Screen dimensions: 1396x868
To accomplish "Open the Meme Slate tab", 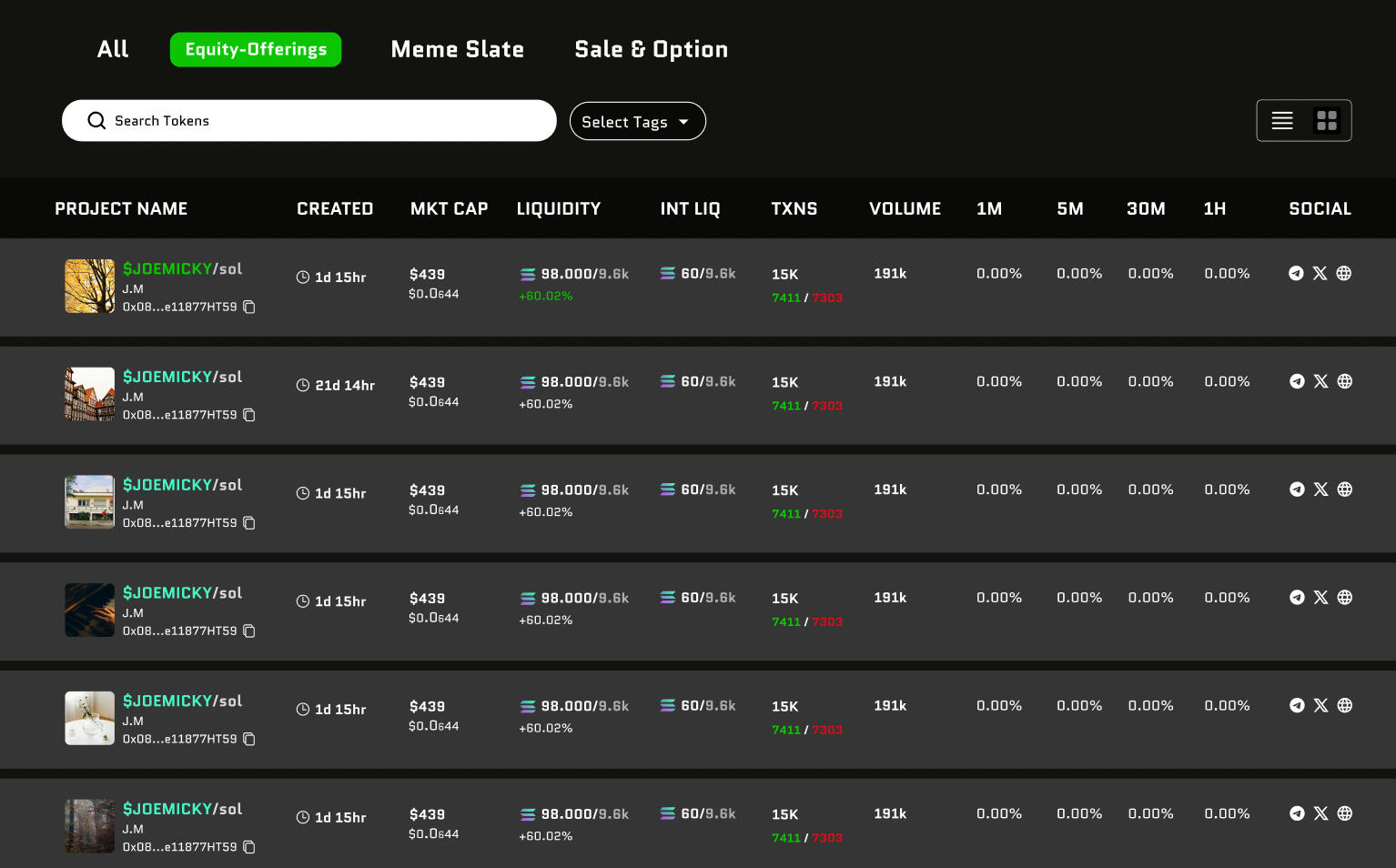I will pos(457,49).
